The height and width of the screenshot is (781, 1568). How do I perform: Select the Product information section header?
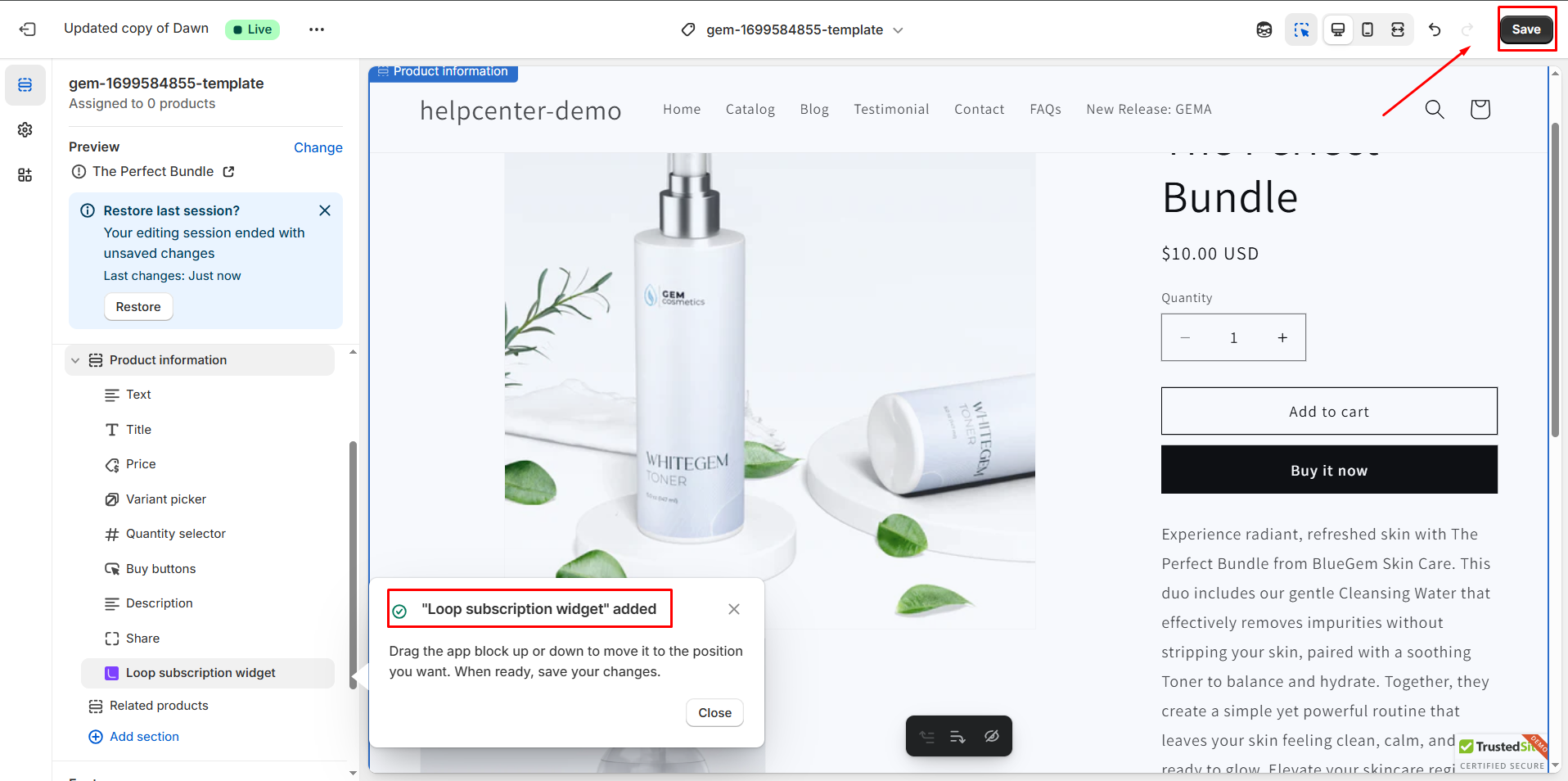(x=200, y=360)
